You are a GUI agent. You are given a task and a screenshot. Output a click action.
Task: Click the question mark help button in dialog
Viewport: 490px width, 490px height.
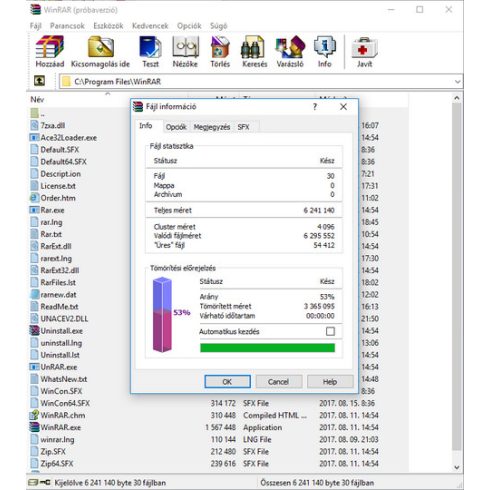315,107
